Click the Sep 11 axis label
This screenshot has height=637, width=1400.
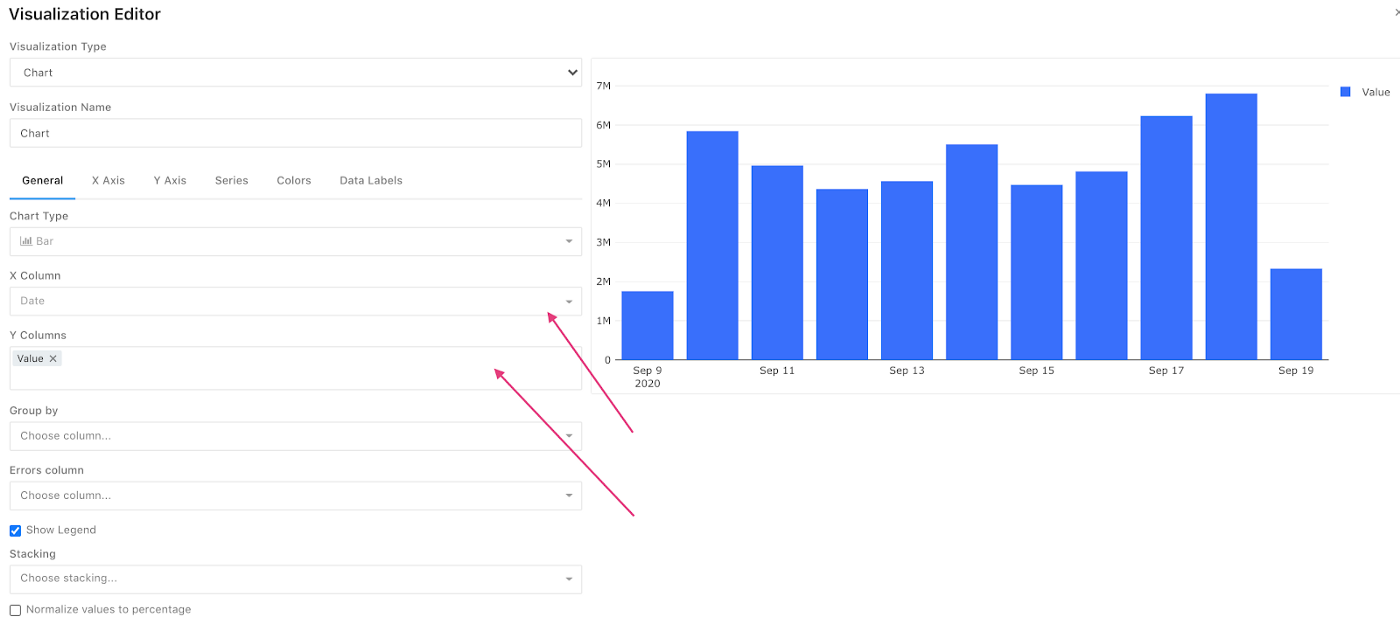click(x=777, y=371)
